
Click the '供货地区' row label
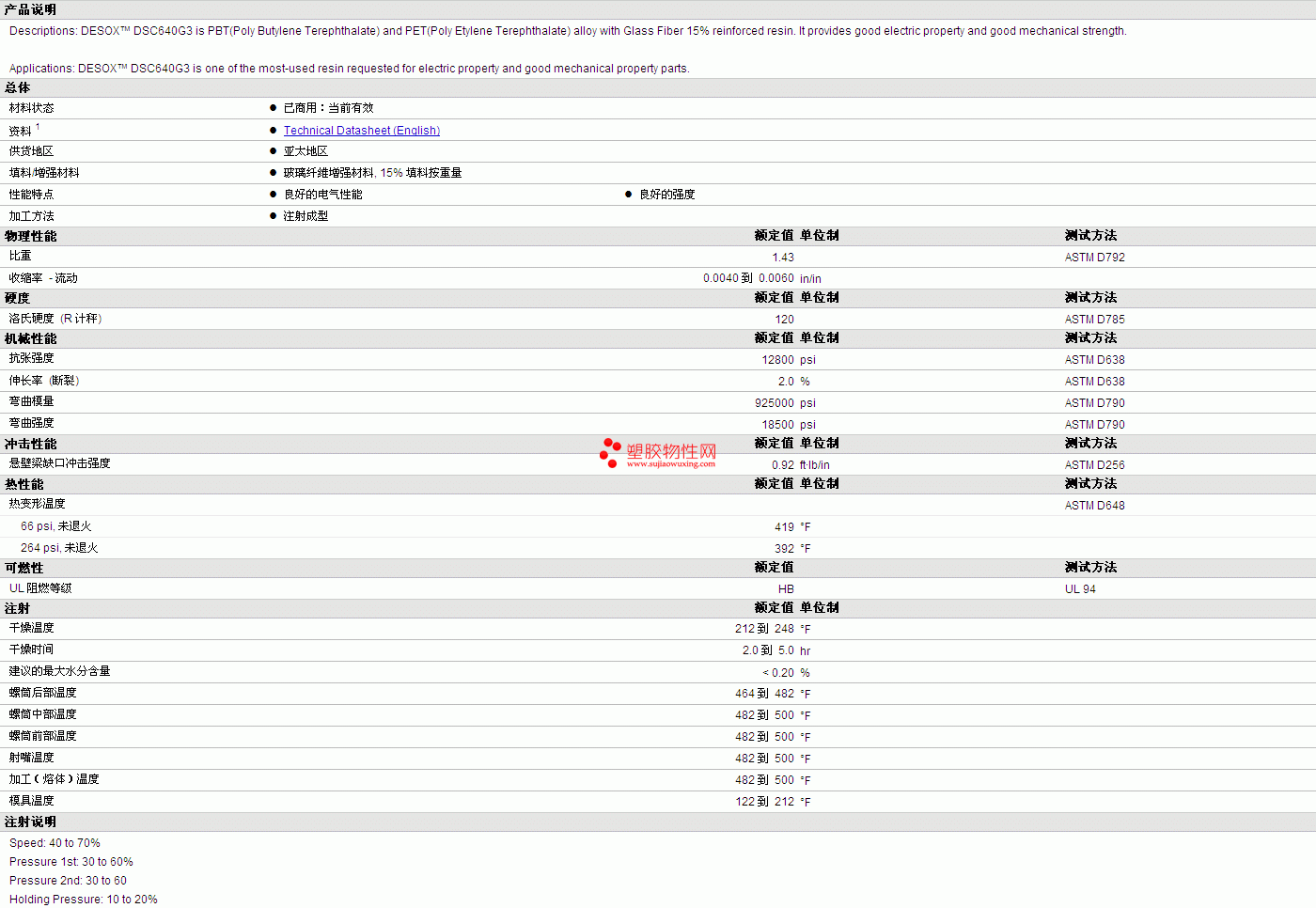32,151
